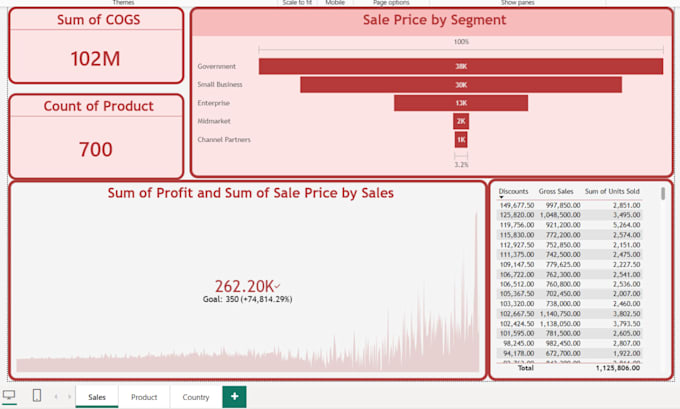Select the Sales page tab
This screenshot has width=680, height=409.
point(97,397)
